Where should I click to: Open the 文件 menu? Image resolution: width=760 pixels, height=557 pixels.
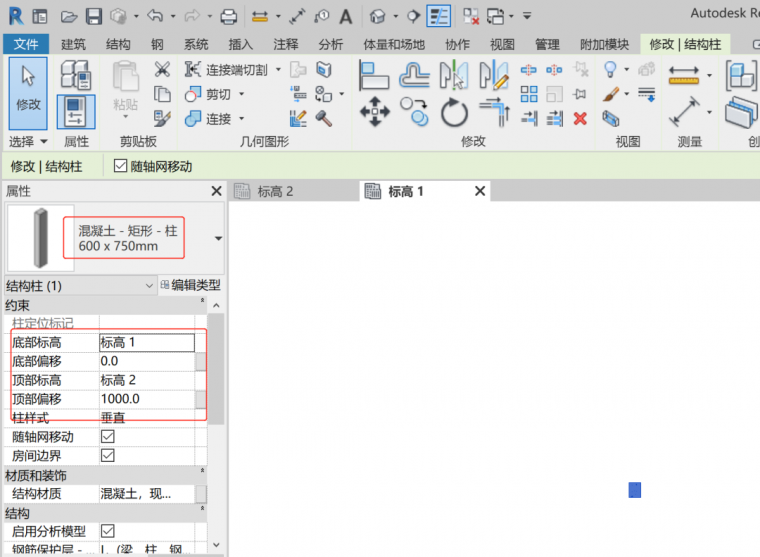(26, 45)
